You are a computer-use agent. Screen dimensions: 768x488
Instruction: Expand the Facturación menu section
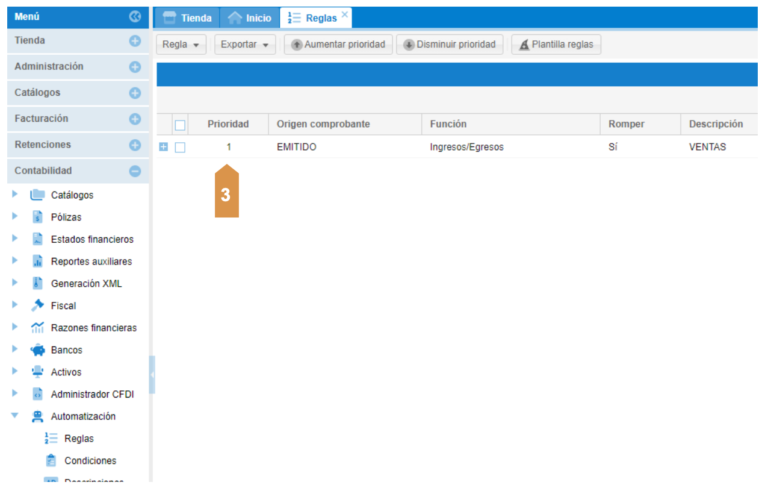(x=135, y=119)
